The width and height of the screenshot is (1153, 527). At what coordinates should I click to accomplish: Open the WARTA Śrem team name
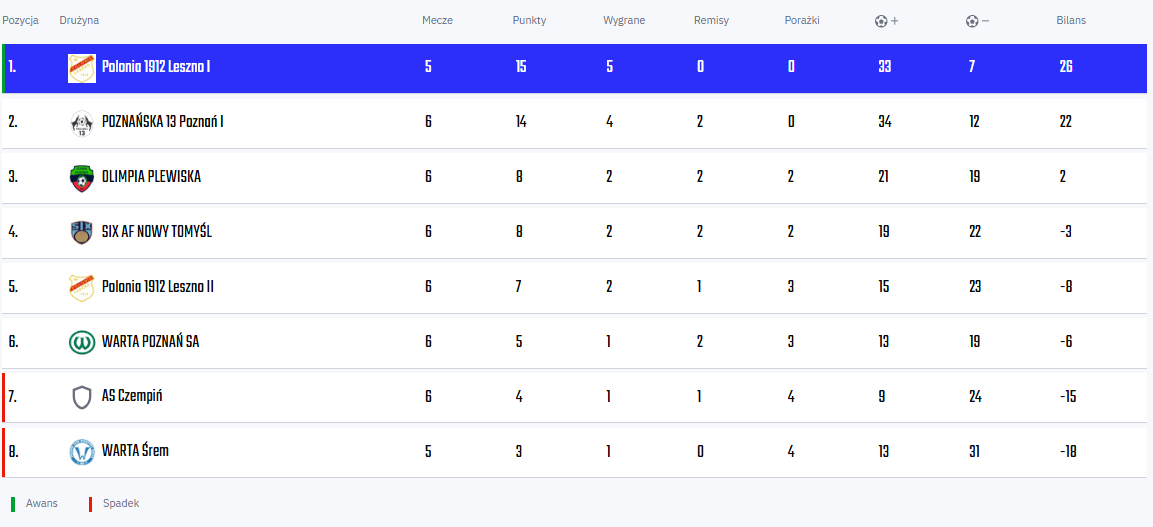(x=135, y=451)
